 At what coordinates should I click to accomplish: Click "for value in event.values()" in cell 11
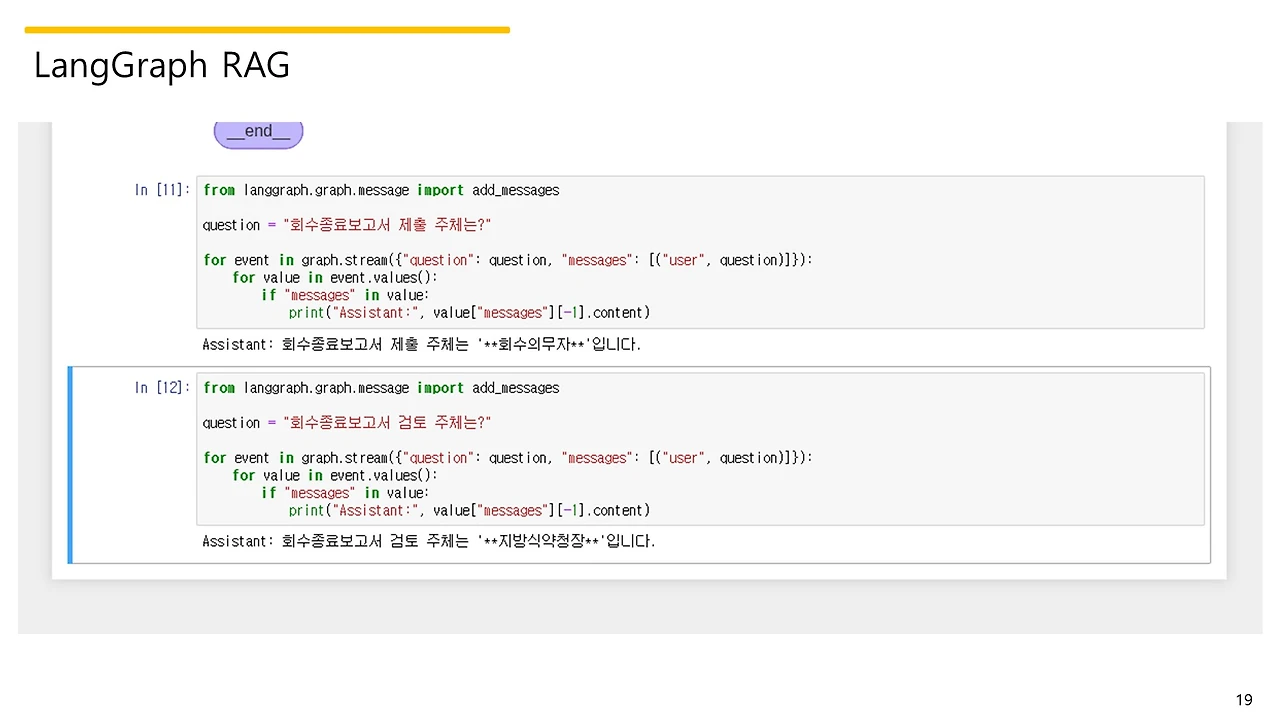click(335, 278)
